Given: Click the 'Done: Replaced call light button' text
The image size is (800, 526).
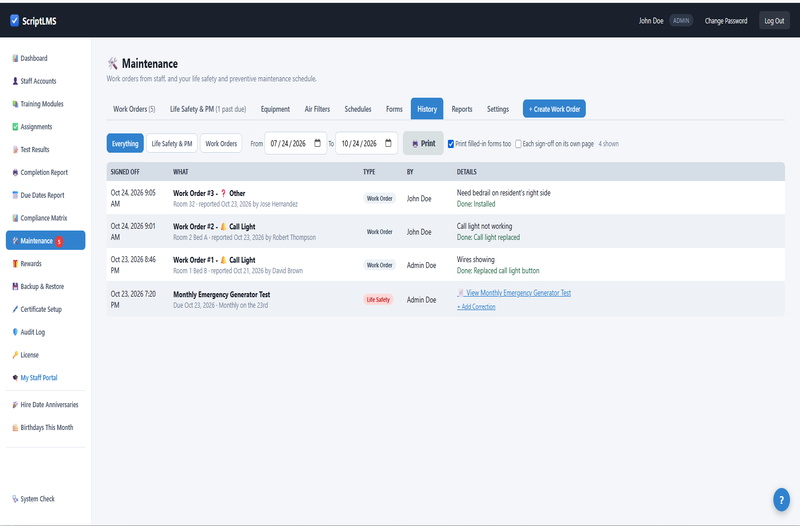Looking at the screenshot, I should click(x=498, y=271).
